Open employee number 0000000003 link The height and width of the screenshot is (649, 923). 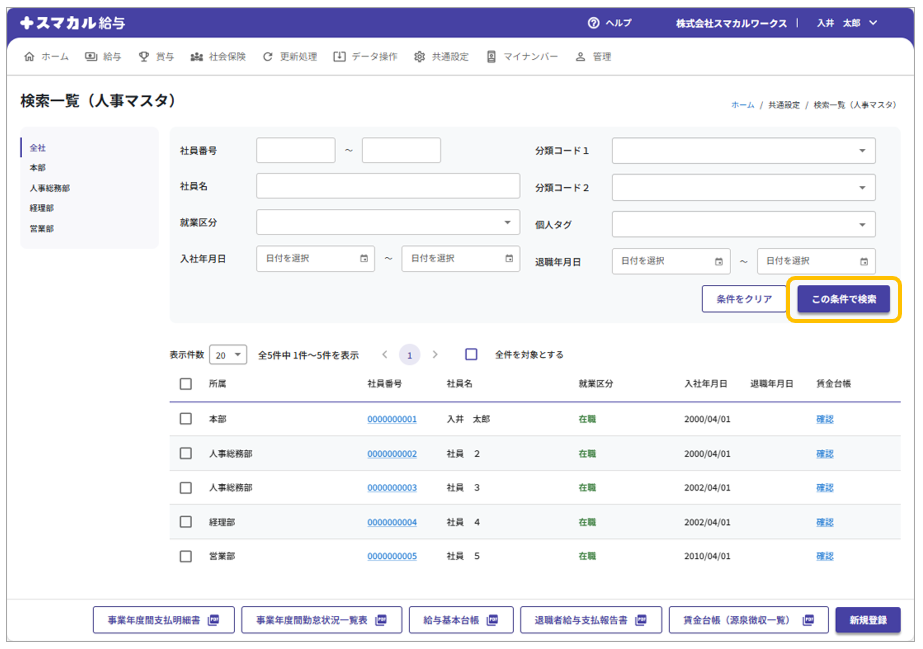(x=392, y=488)
